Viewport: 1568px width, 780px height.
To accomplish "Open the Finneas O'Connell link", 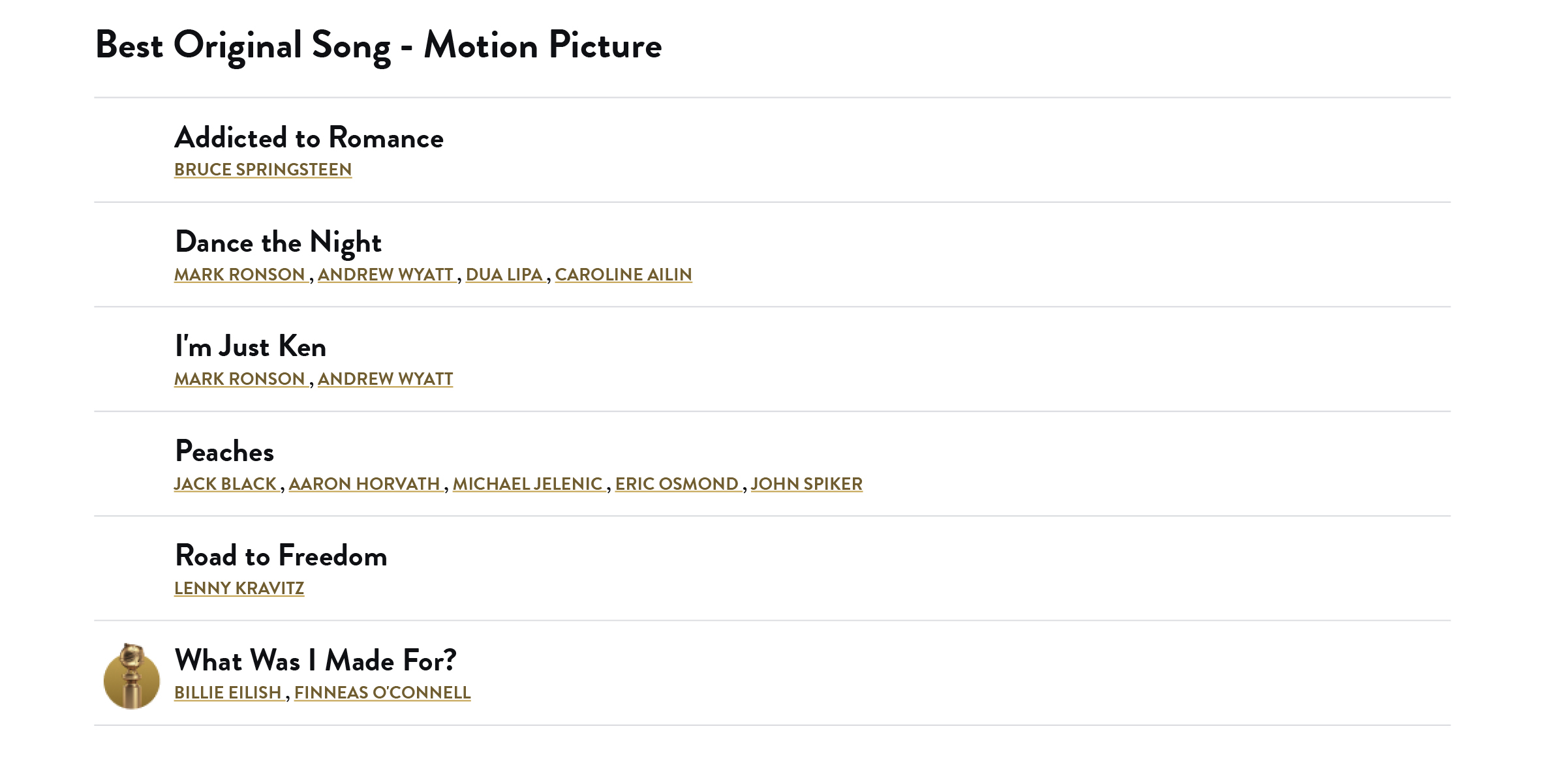I will pyautogui.click(x=382, y=693).
